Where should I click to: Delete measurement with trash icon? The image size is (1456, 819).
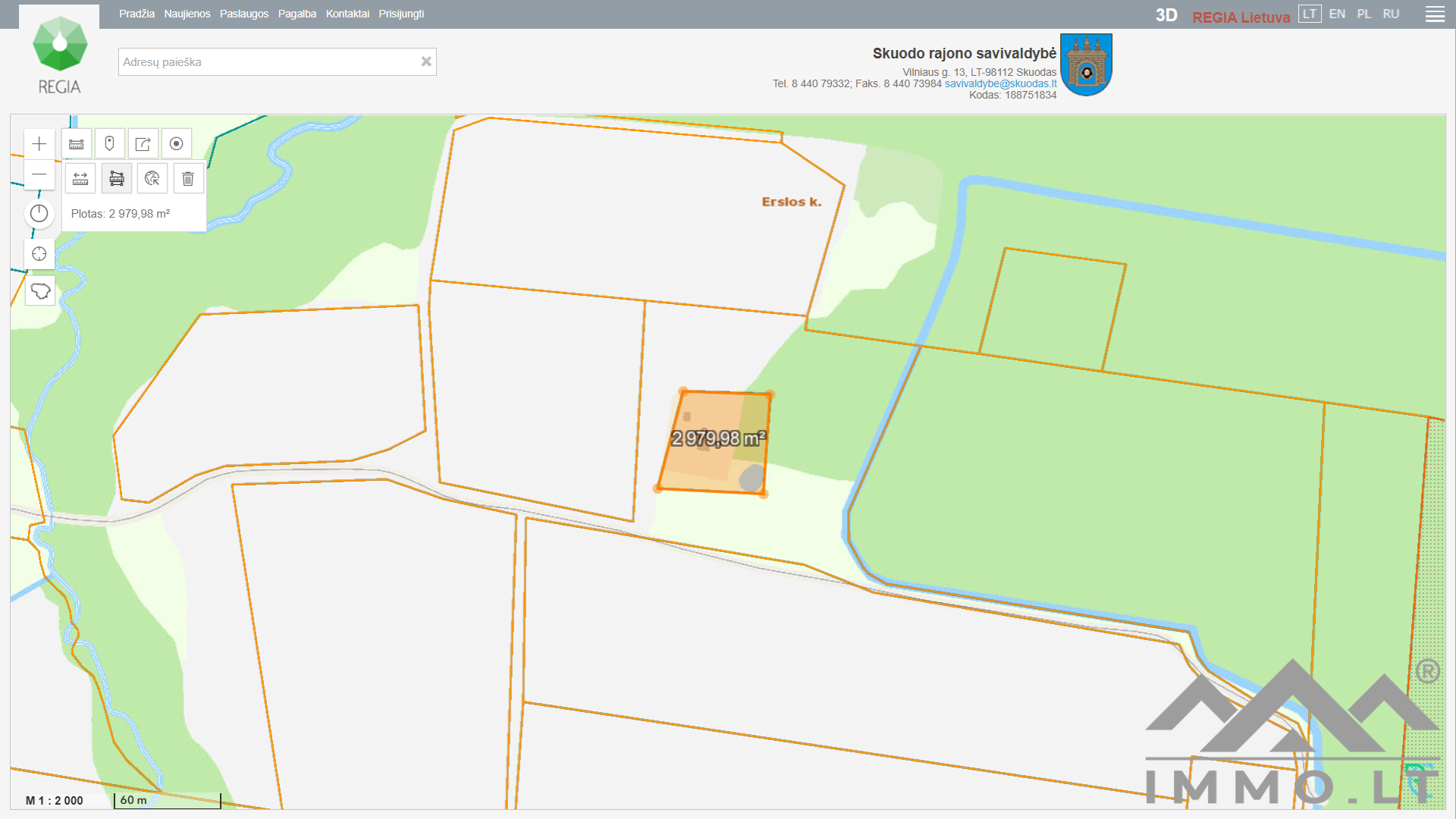[x=188, y=179]
